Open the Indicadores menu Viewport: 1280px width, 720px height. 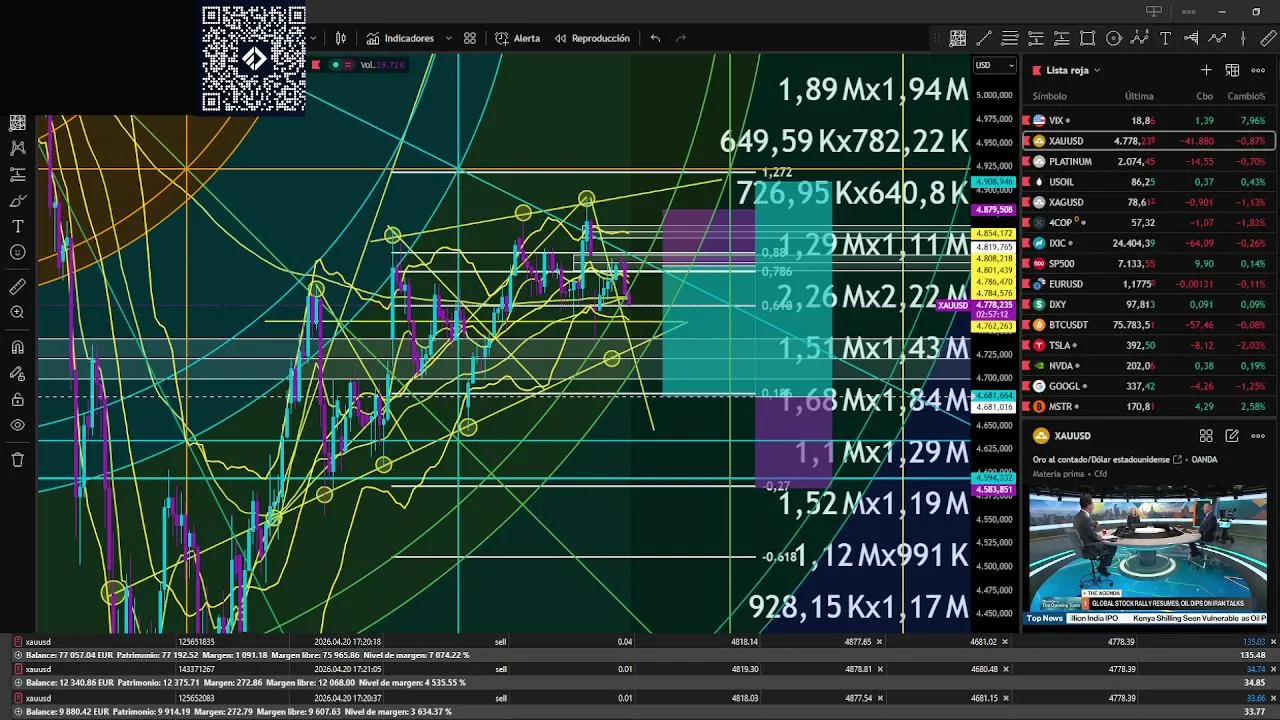coord(400,38)
